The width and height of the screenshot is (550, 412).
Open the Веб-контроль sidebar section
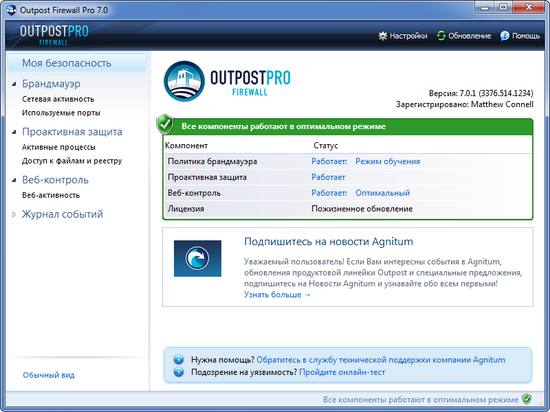[55, 180]
